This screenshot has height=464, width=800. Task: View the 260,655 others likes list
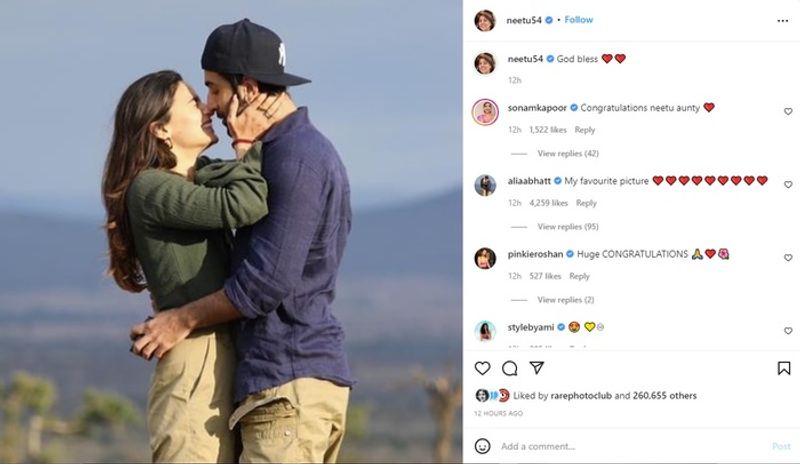664,396
